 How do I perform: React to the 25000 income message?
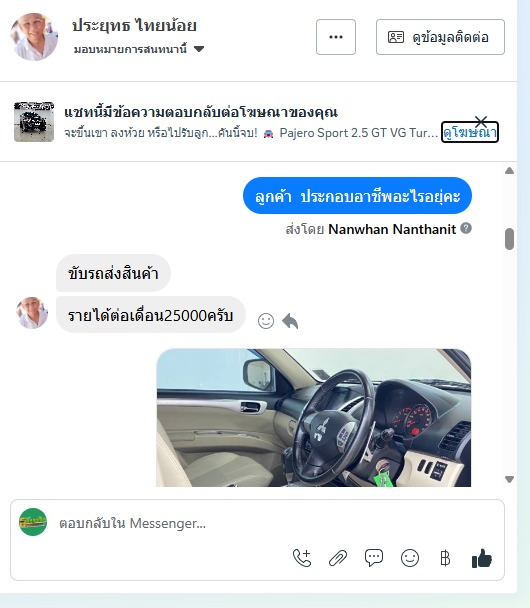click(266, 321)
